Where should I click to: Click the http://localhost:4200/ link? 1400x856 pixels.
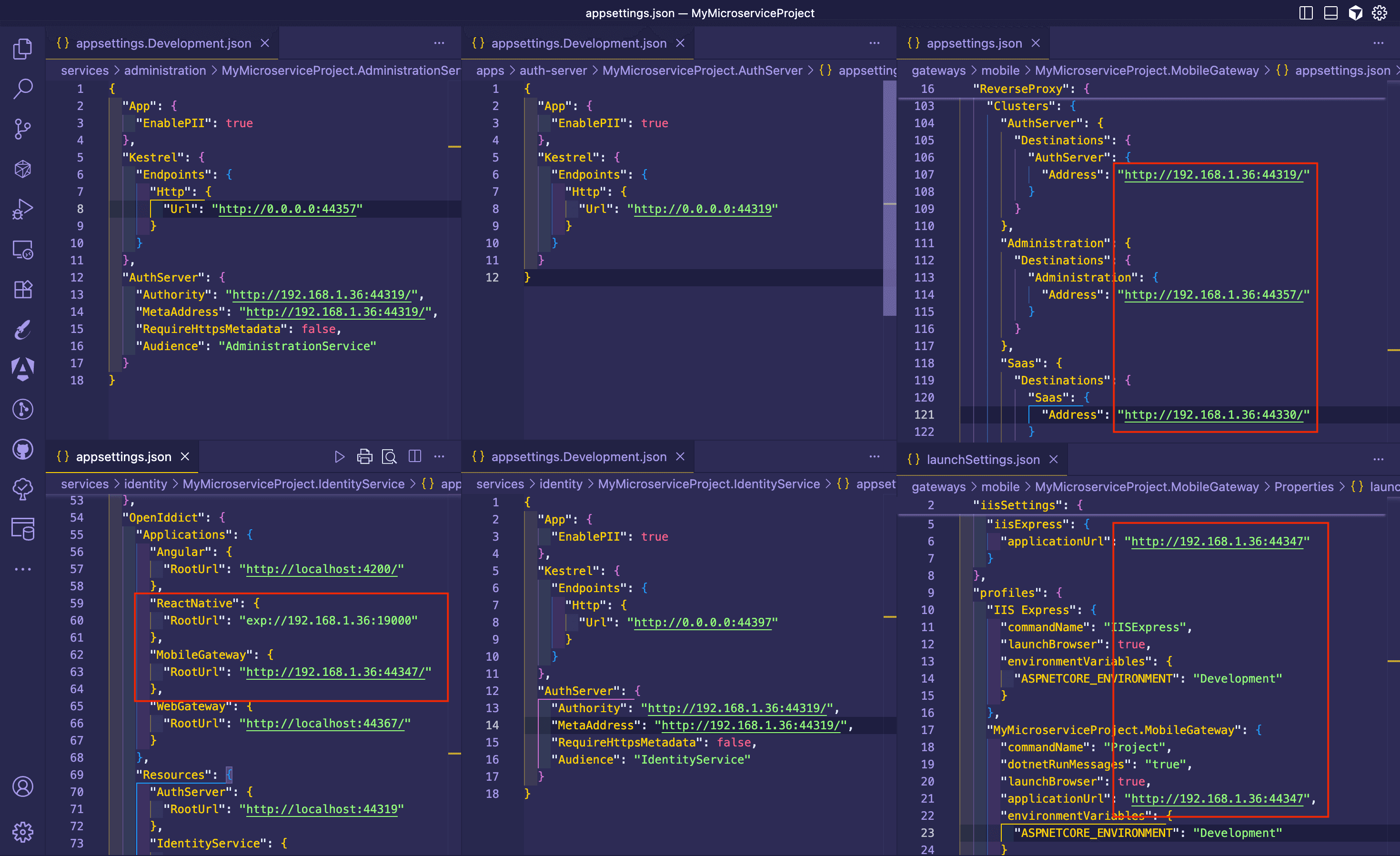coord(322,569)
